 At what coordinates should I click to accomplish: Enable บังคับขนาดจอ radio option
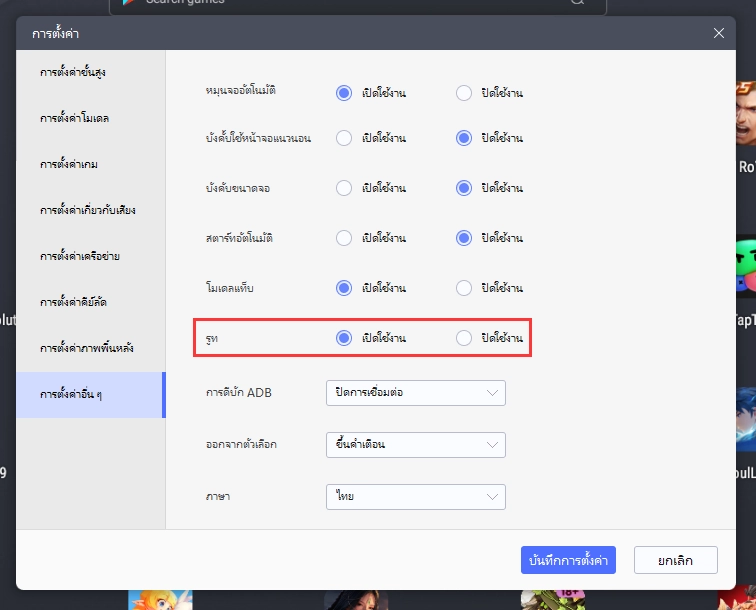344,188
